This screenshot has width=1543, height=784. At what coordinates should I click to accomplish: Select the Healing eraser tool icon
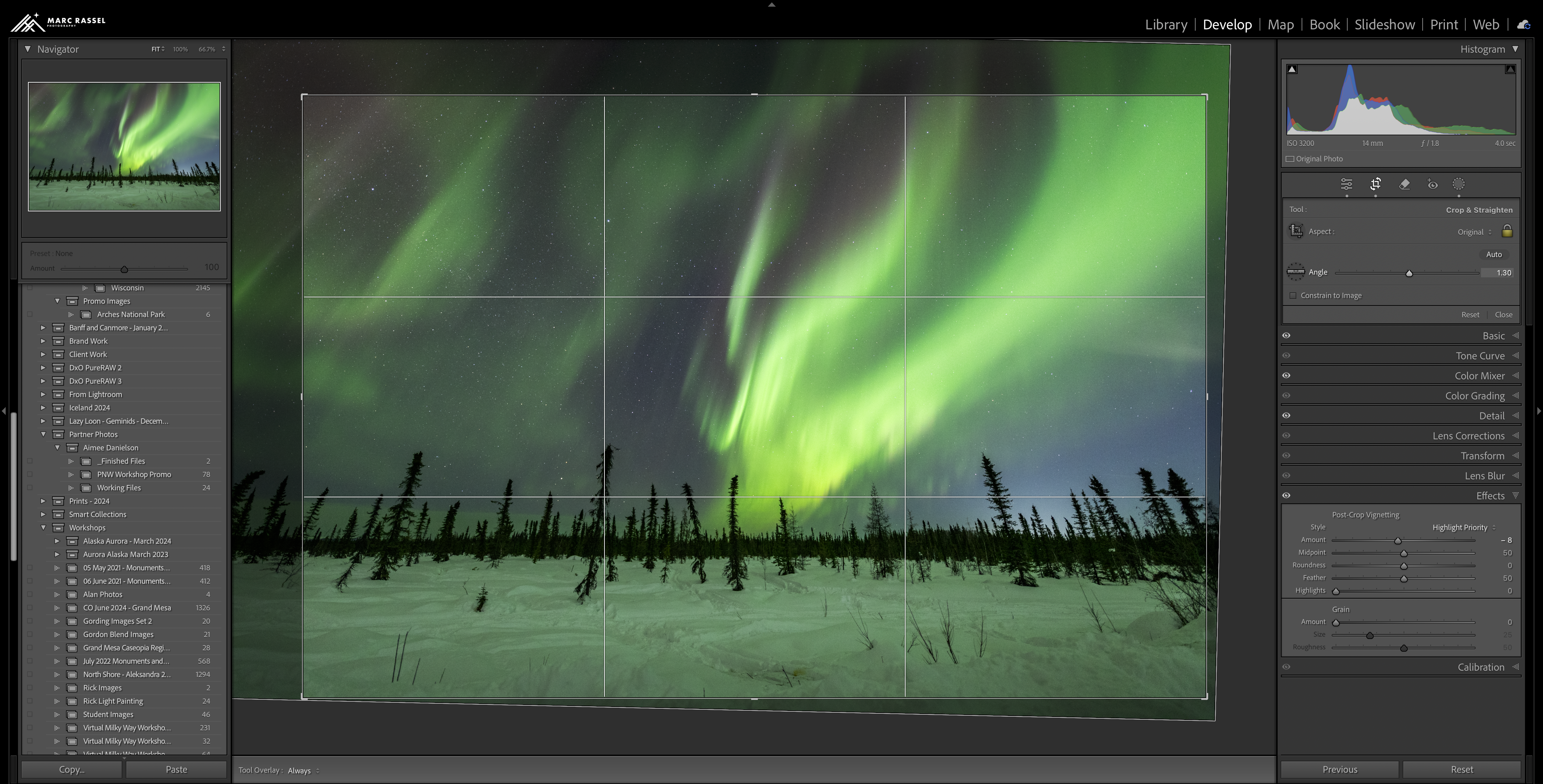click(x=1404, y=184)
